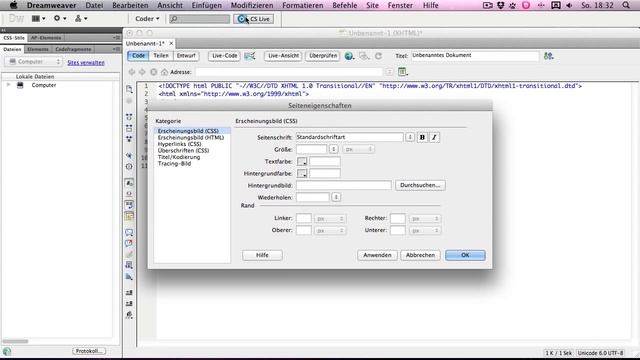Open the Textfarbe color swatch
The height and width of the screenshot is (360, 640).
point(302,162)
